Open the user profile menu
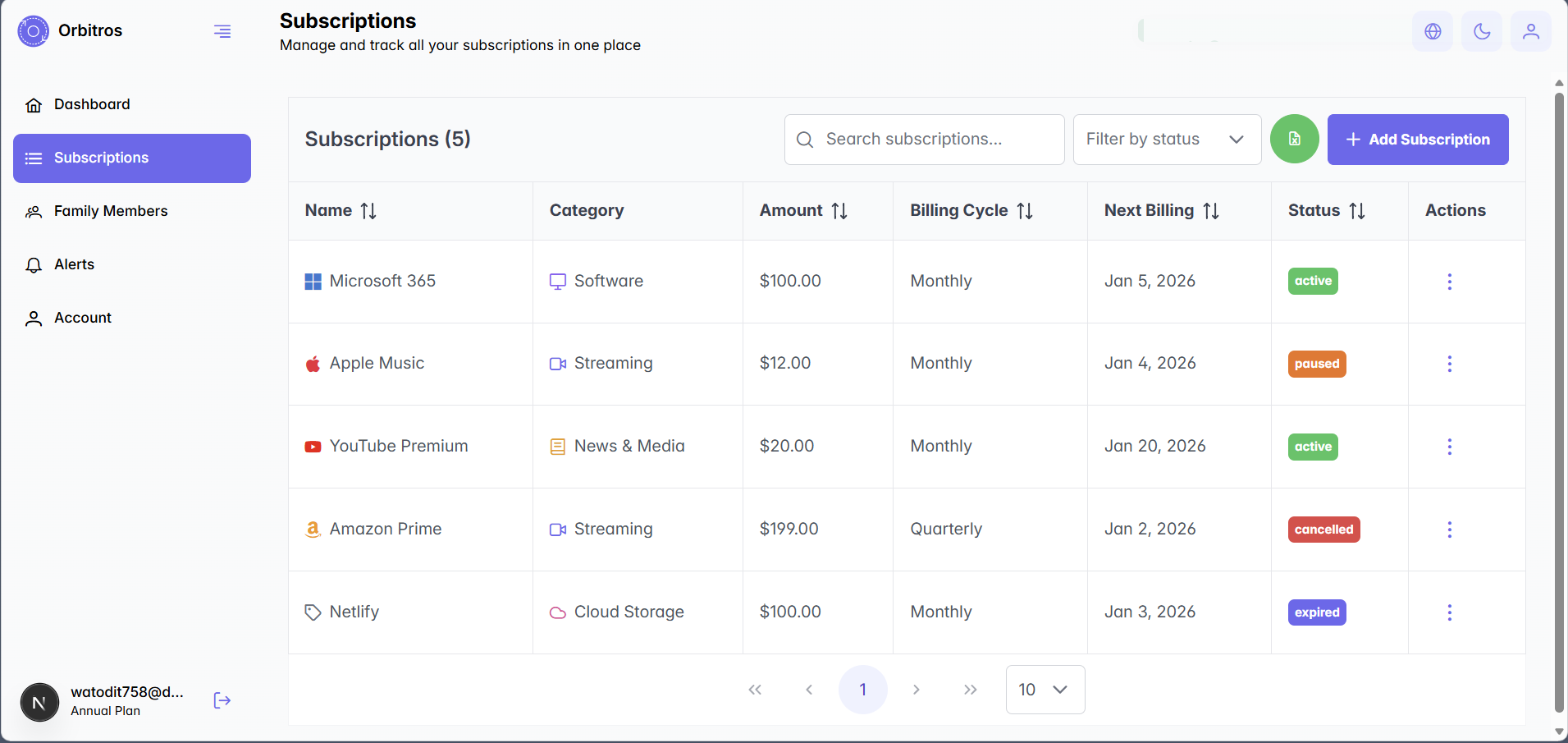The width and height of the screenshot is (1568, 743). (1530, 31)
